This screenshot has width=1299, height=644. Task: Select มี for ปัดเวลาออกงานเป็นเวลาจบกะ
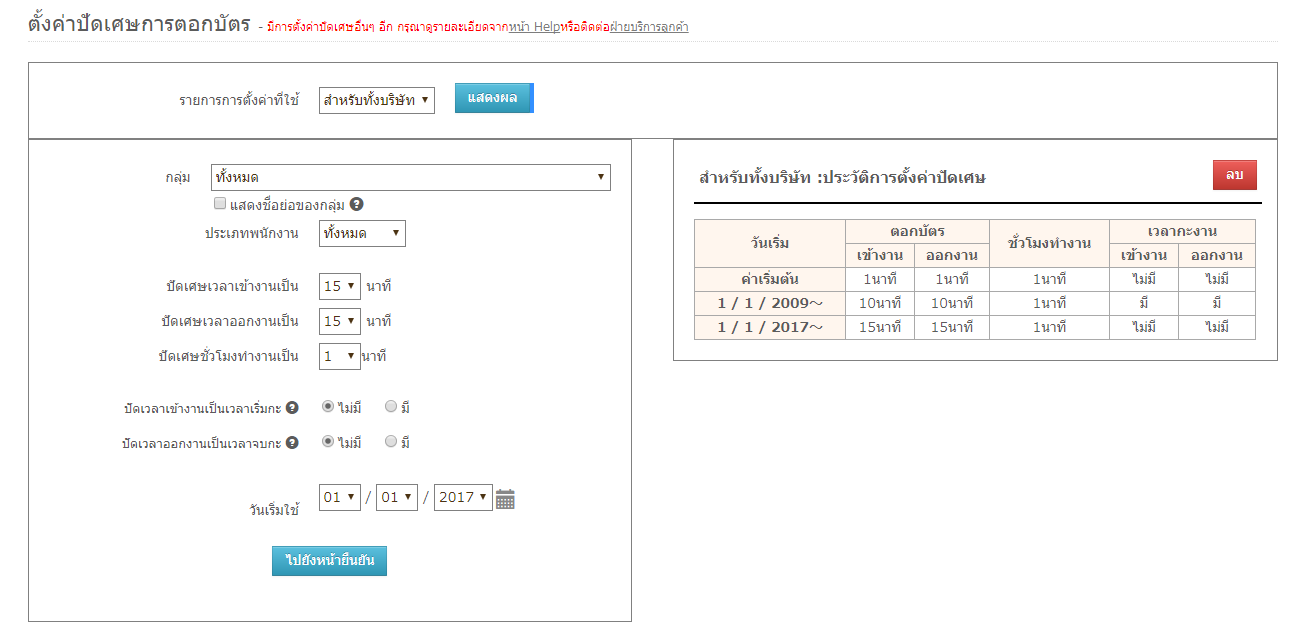coord(391,442)
